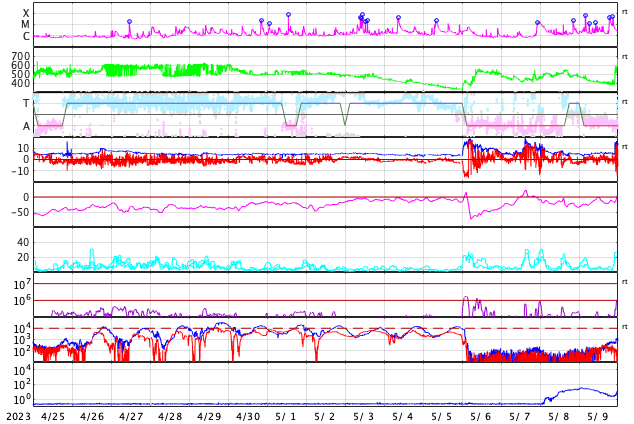Select the 5/1 date label
The width and height of the screenshot is (634, 424).
coord(286,416)
